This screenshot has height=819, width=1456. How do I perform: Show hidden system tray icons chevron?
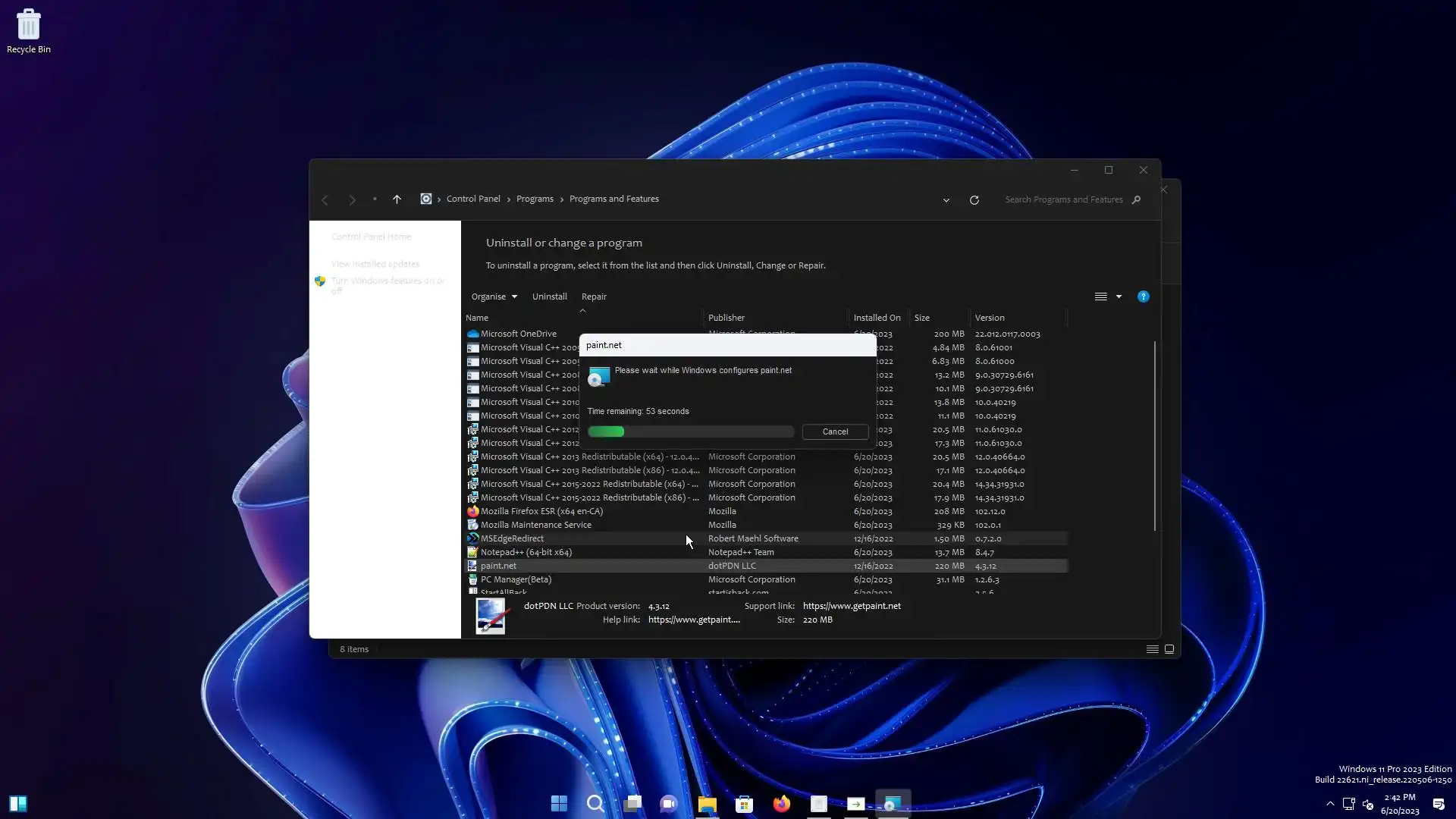pos(1330,804)
